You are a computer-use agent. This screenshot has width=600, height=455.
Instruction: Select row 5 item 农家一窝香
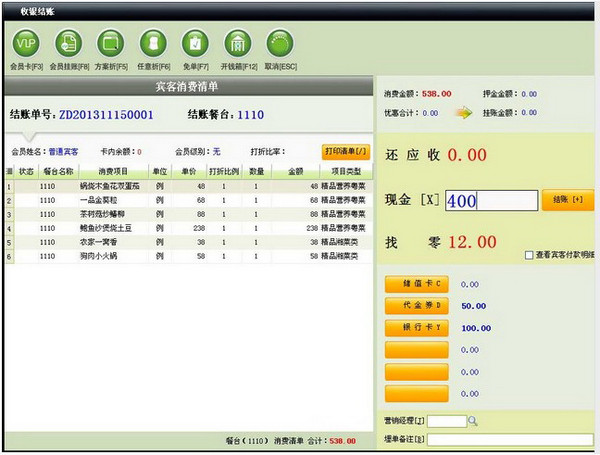coord(98,242)
